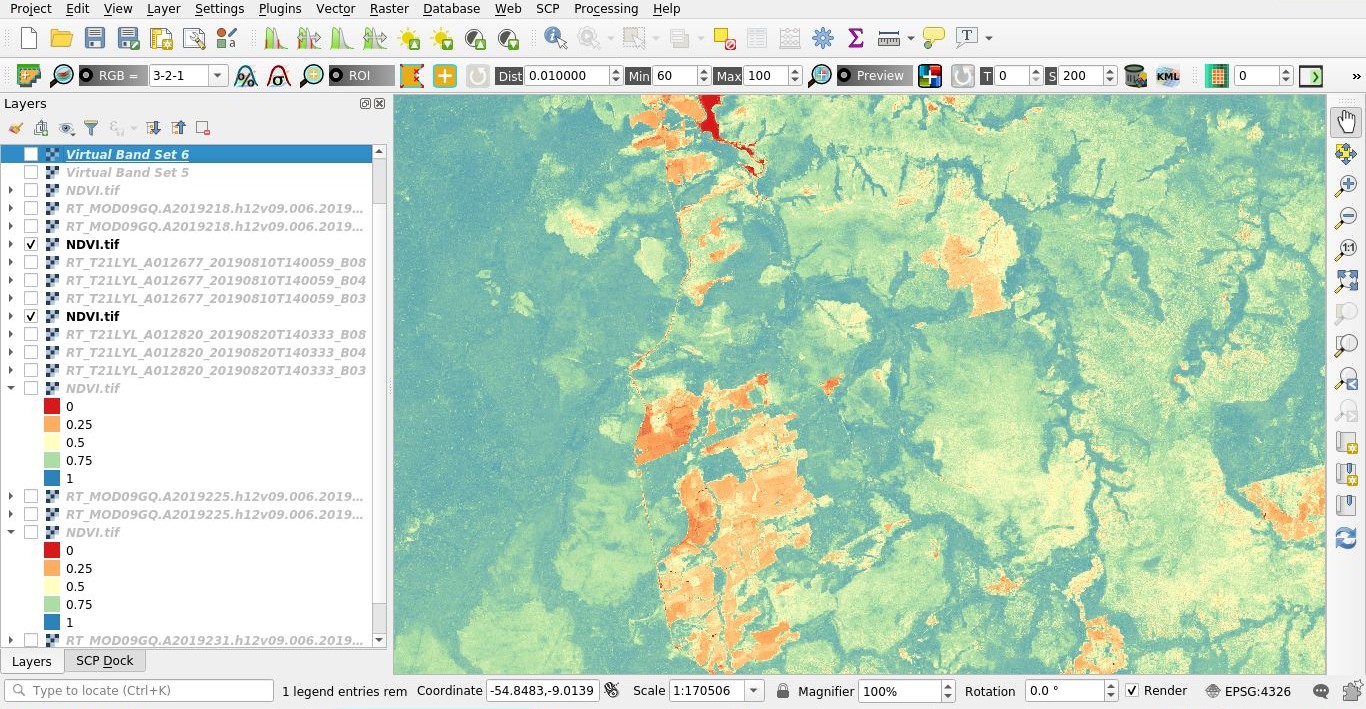This screenshot has height=709, width=1366.
Task: Collapse the NDVI.tif color legend expander
Action: (x=10, y=388)
